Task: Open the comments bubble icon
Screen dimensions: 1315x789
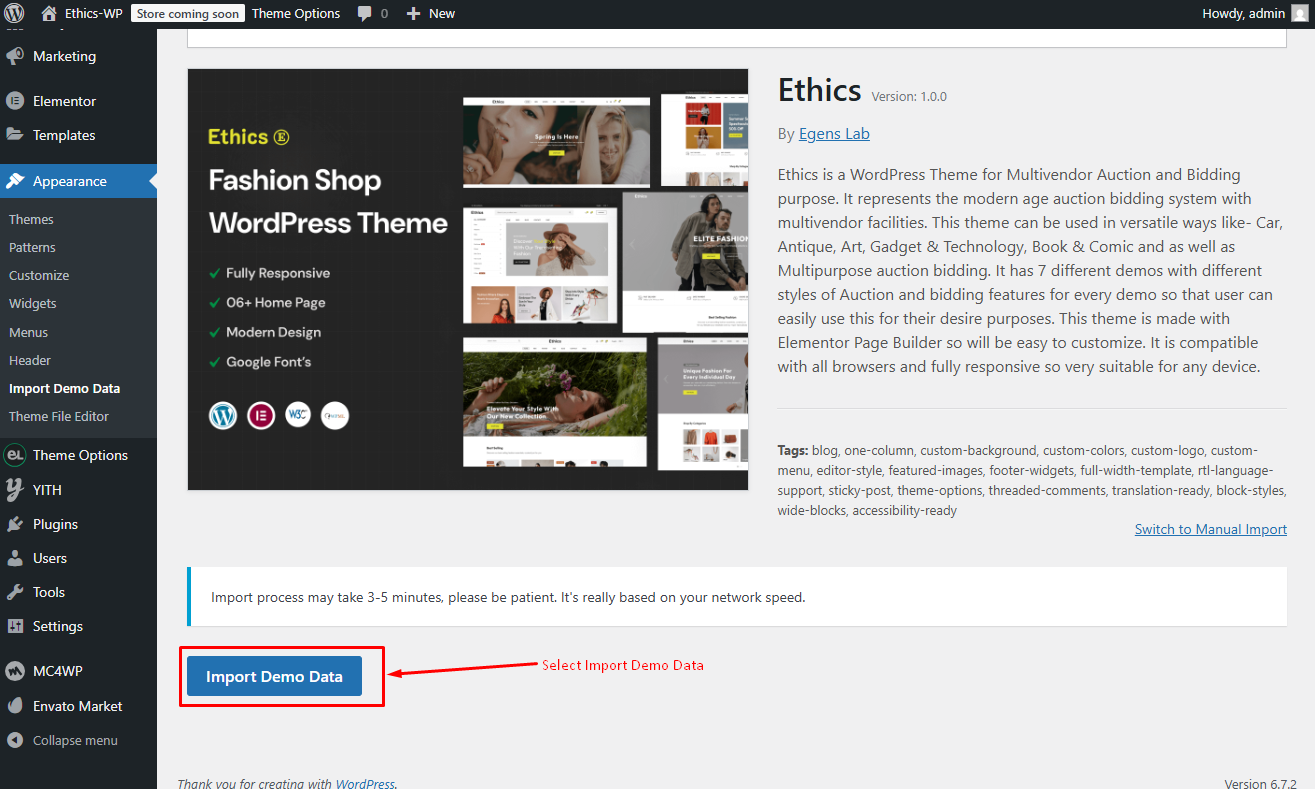Action: [x=365, y=13]
